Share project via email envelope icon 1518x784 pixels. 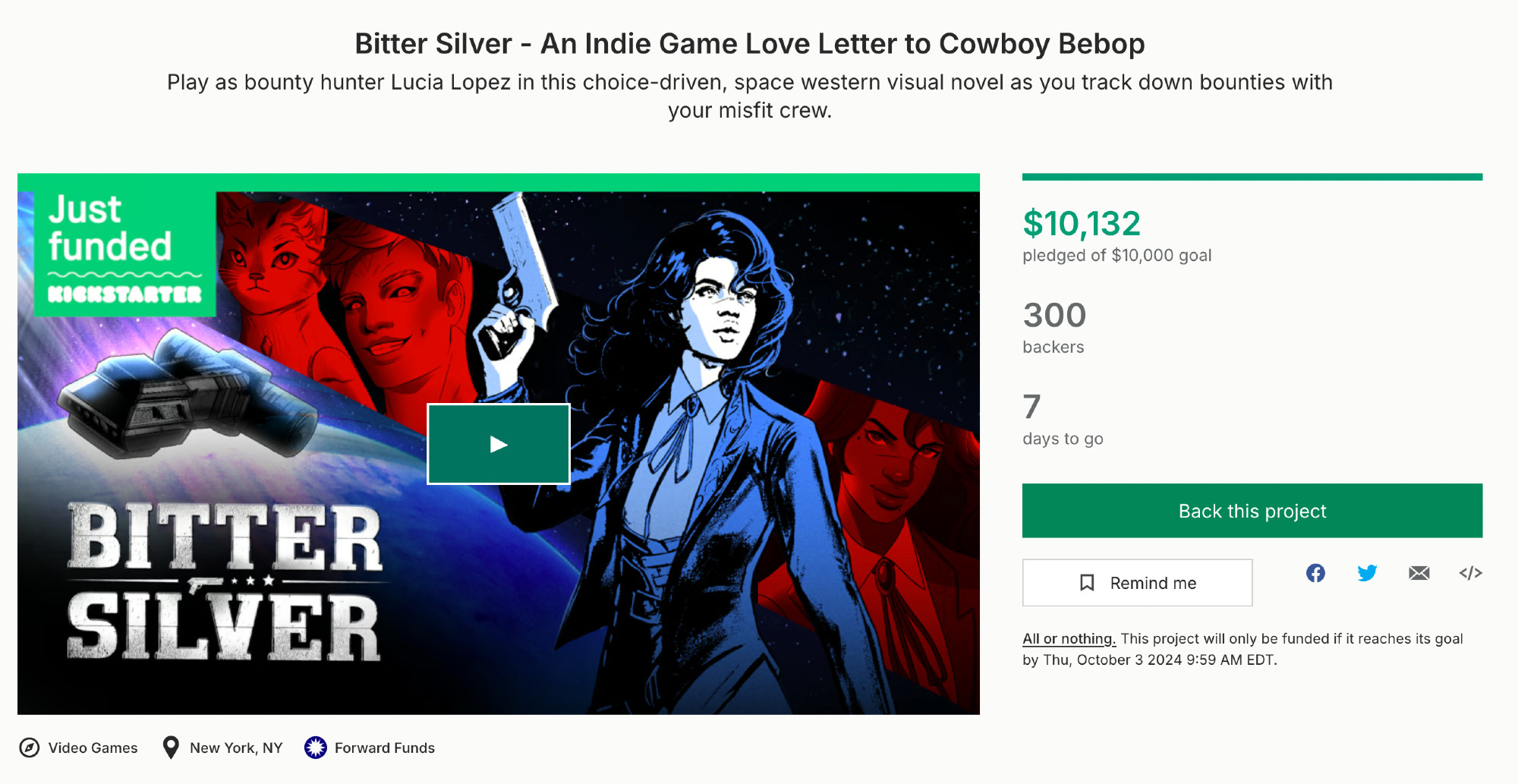click(x=1419, y=573)
